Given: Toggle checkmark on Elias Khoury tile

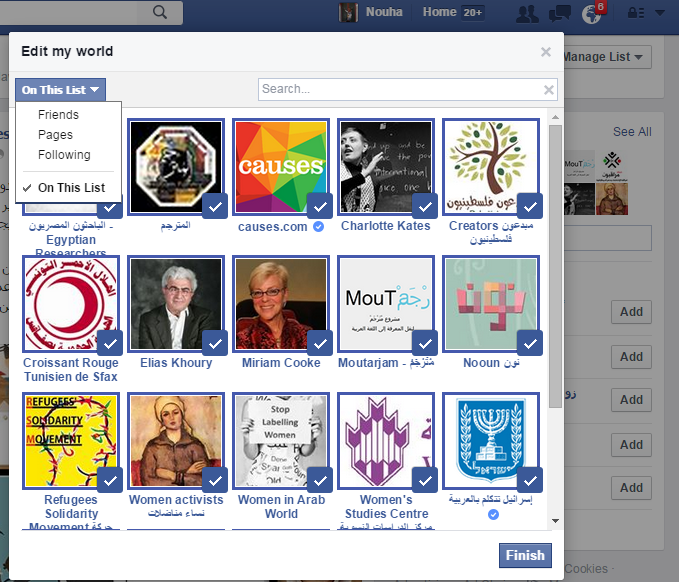Looking at the screenshot, I should point(215,343).
